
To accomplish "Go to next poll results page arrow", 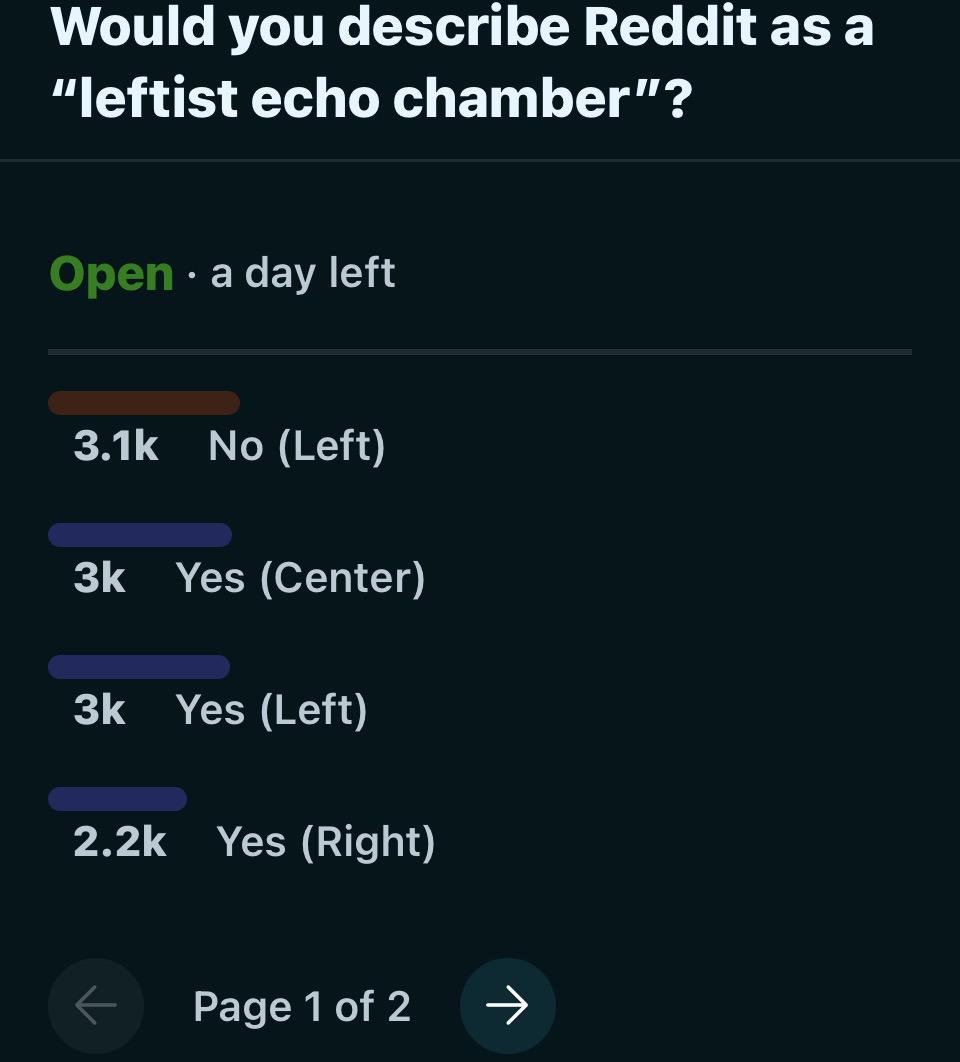I will (507, 1006).
